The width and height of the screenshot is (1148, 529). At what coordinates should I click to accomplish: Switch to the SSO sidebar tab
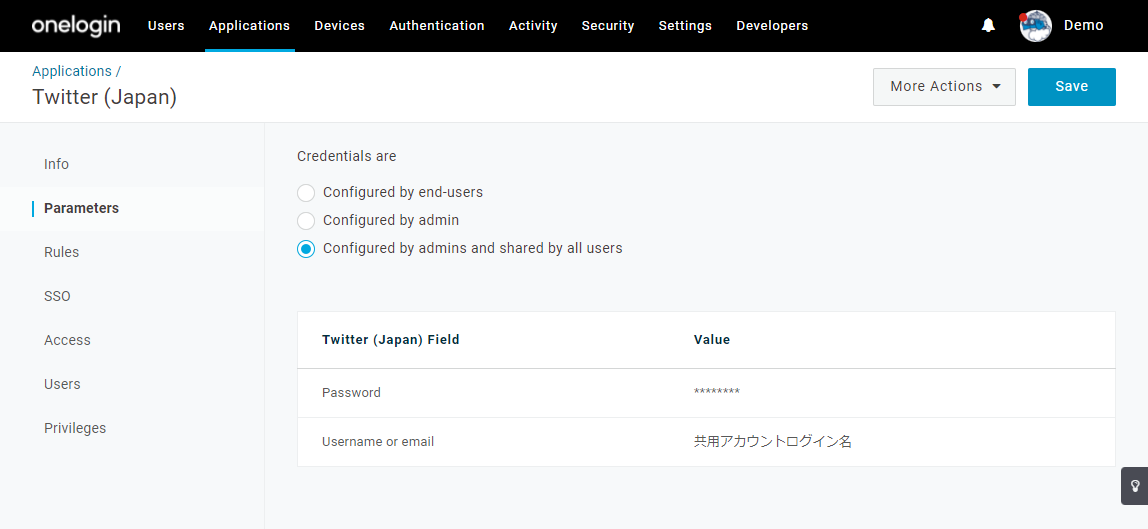point(57,296)
